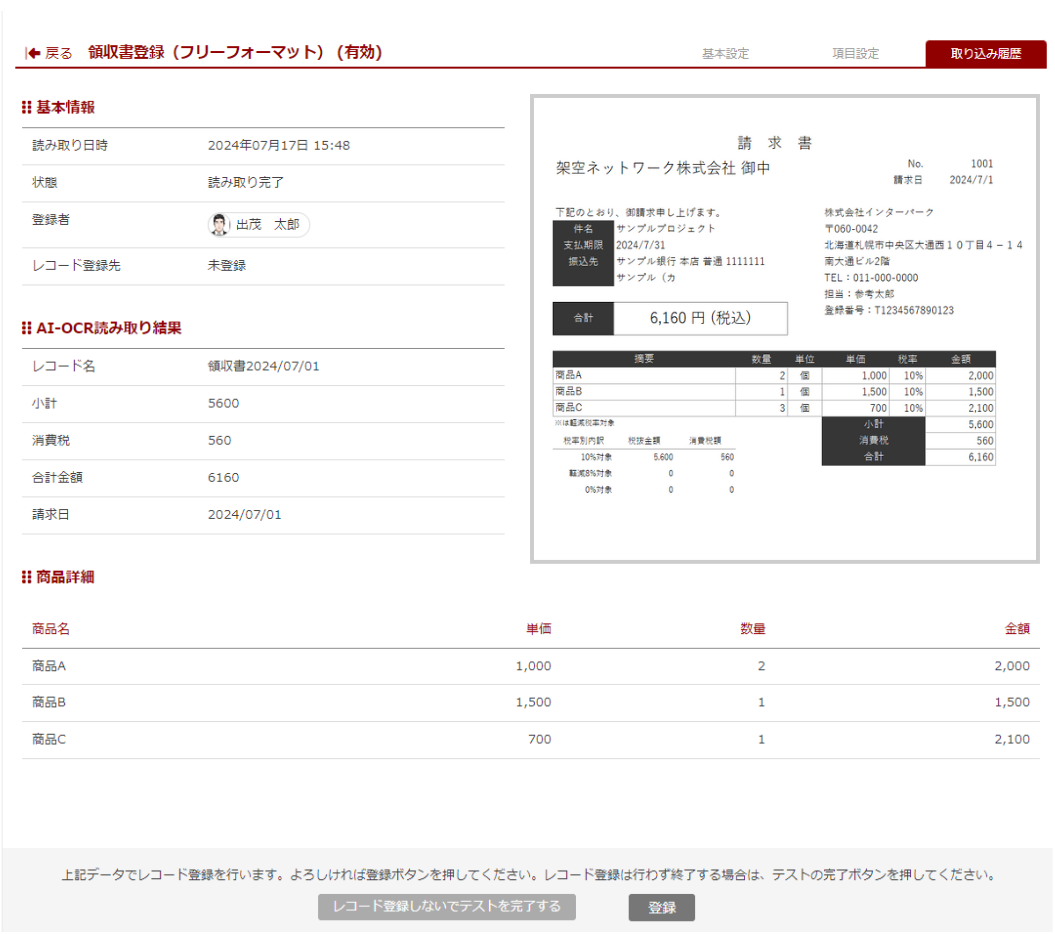This screenshot has height=934, width=1055.
Task: Click the 出茂 太郎 registrant chip
Action: 258,224
